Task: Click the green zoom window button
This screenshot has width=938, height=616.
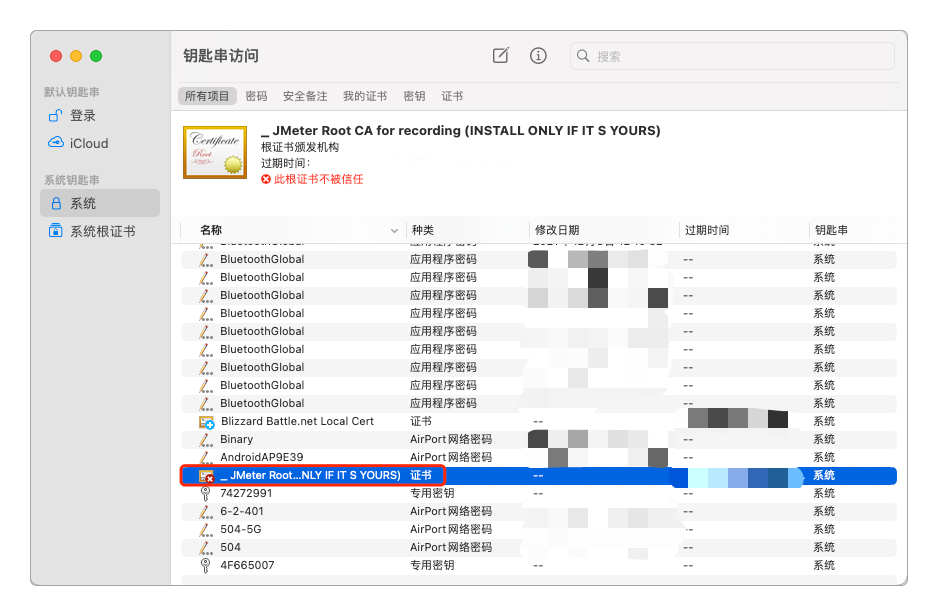Action: 96,56
